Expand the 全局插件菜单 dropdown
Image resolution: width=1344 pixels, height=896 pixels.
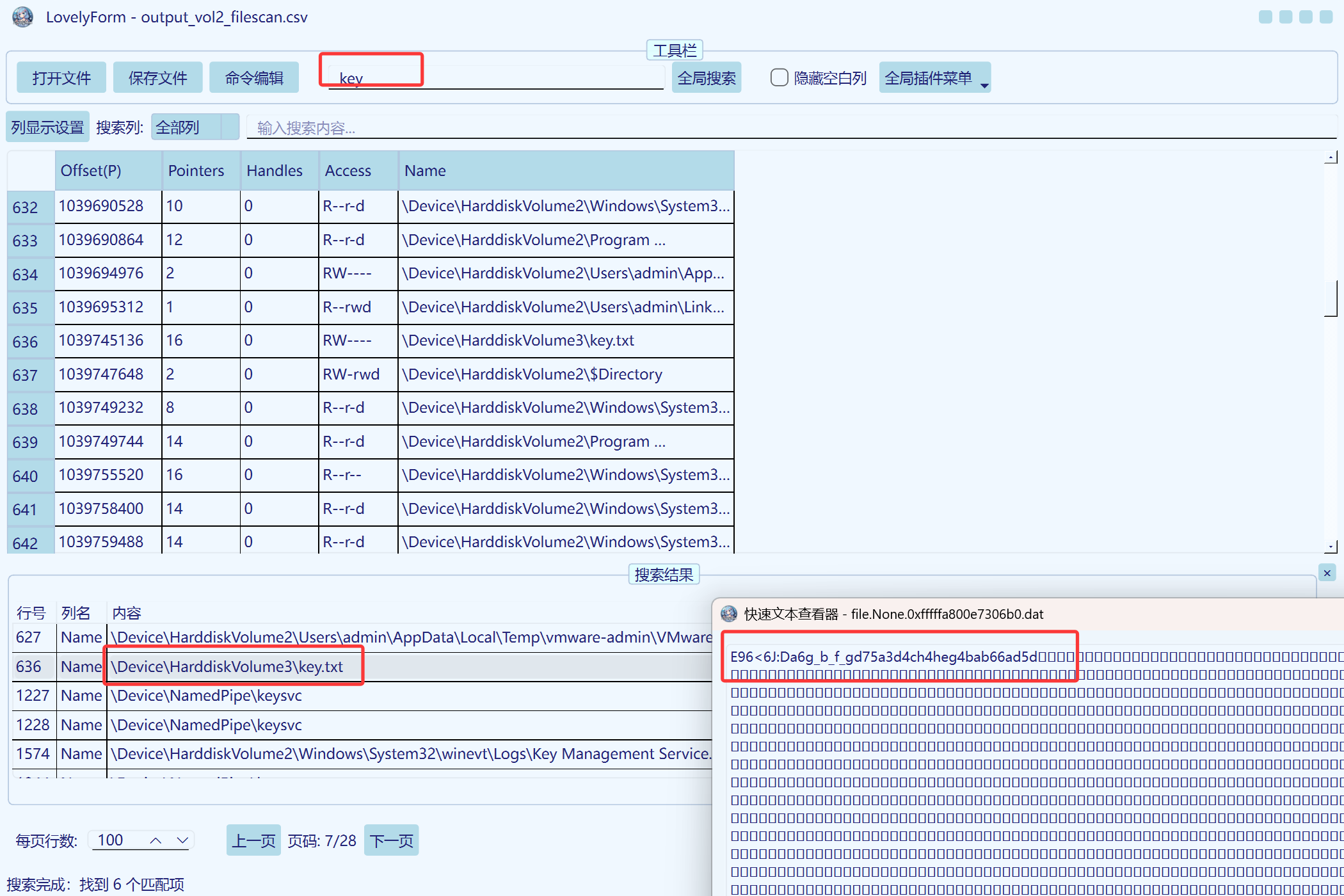point(935,78)
